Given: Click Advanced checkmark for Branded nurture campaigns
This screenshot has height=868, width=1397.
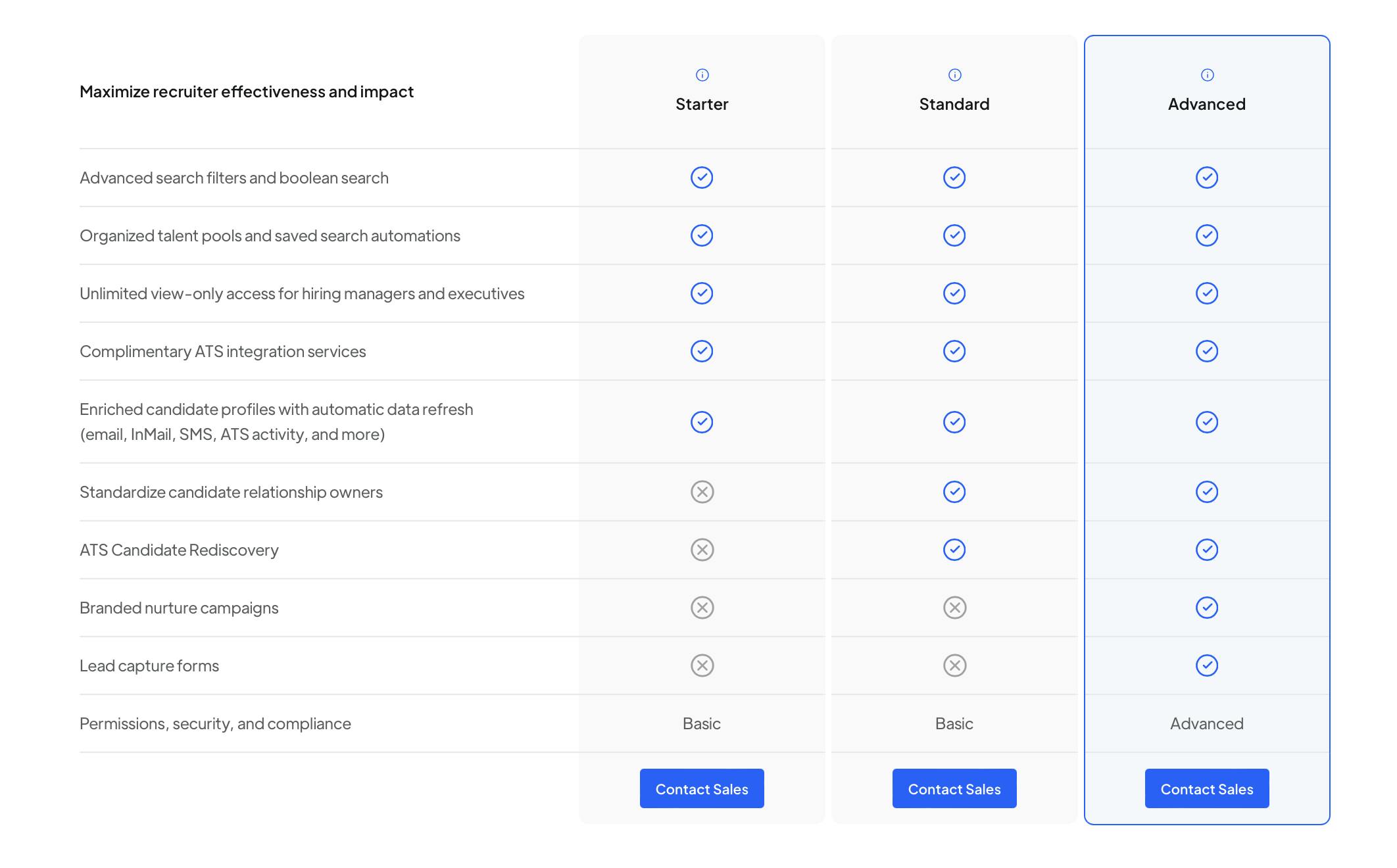Looking at the screenshot, I should [x=1207, y=608].
